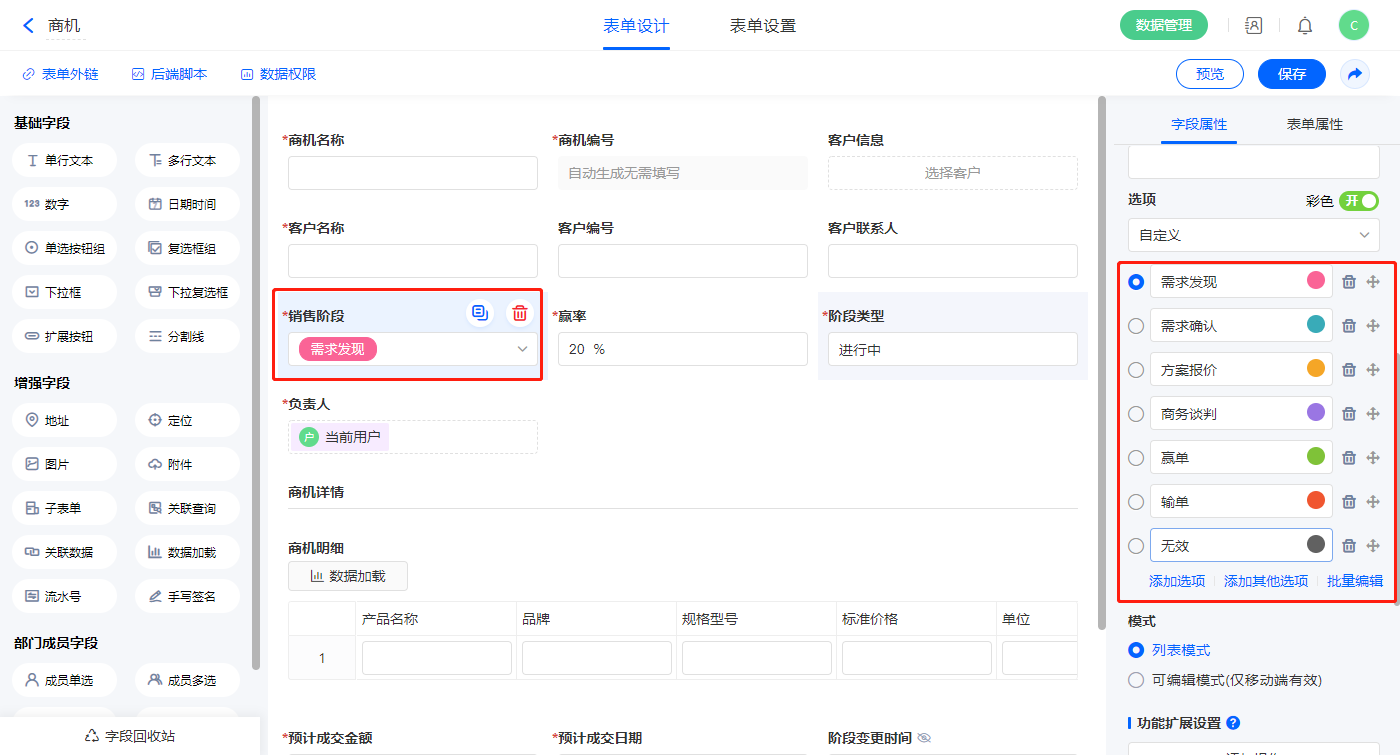Click the drag handle for 赢单 option
The width and height of the screenshot is (1400, 755).
1373,458
